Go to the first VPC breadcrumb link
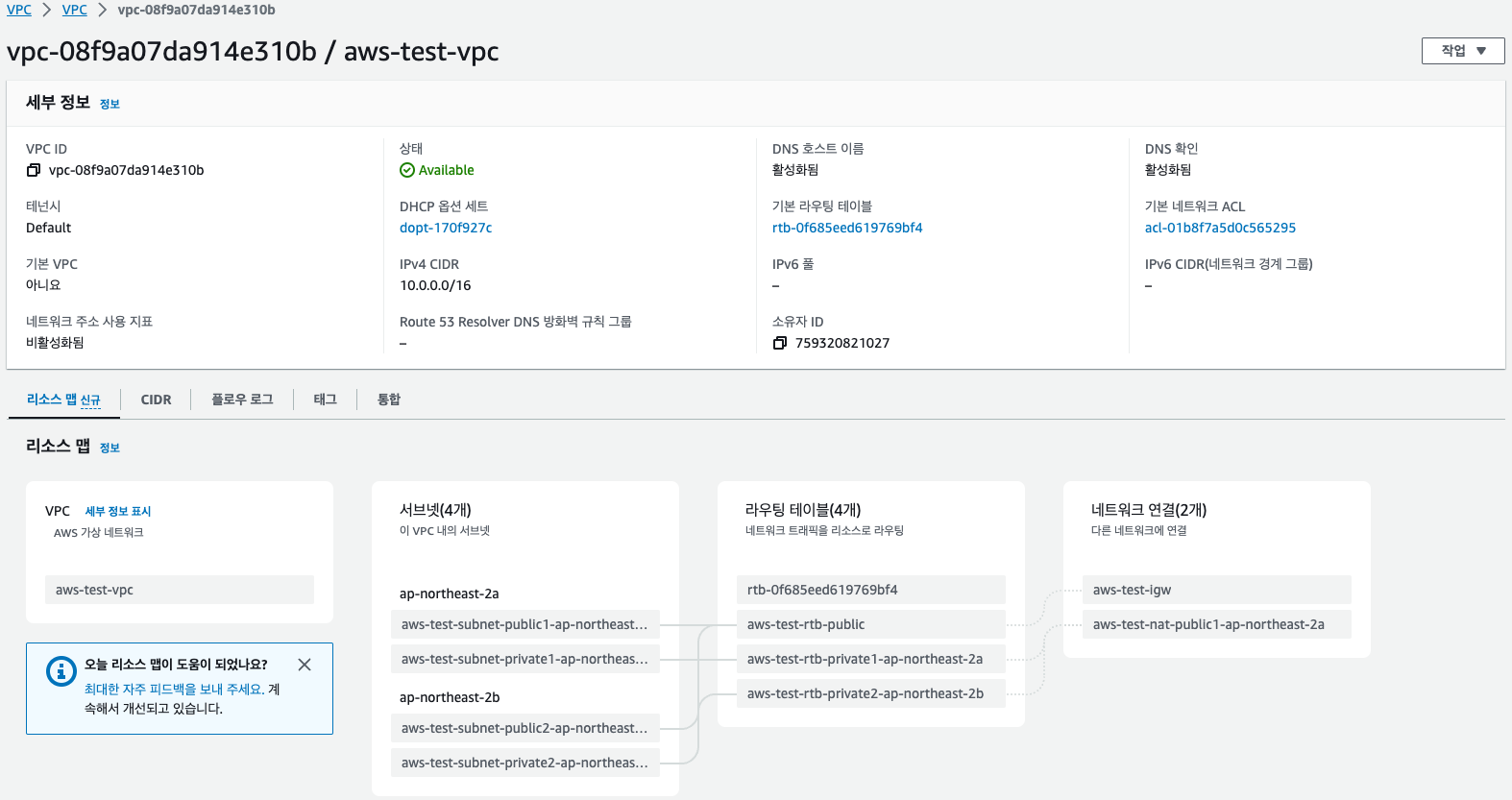1512x800 pixels. [x=19, y=10]
